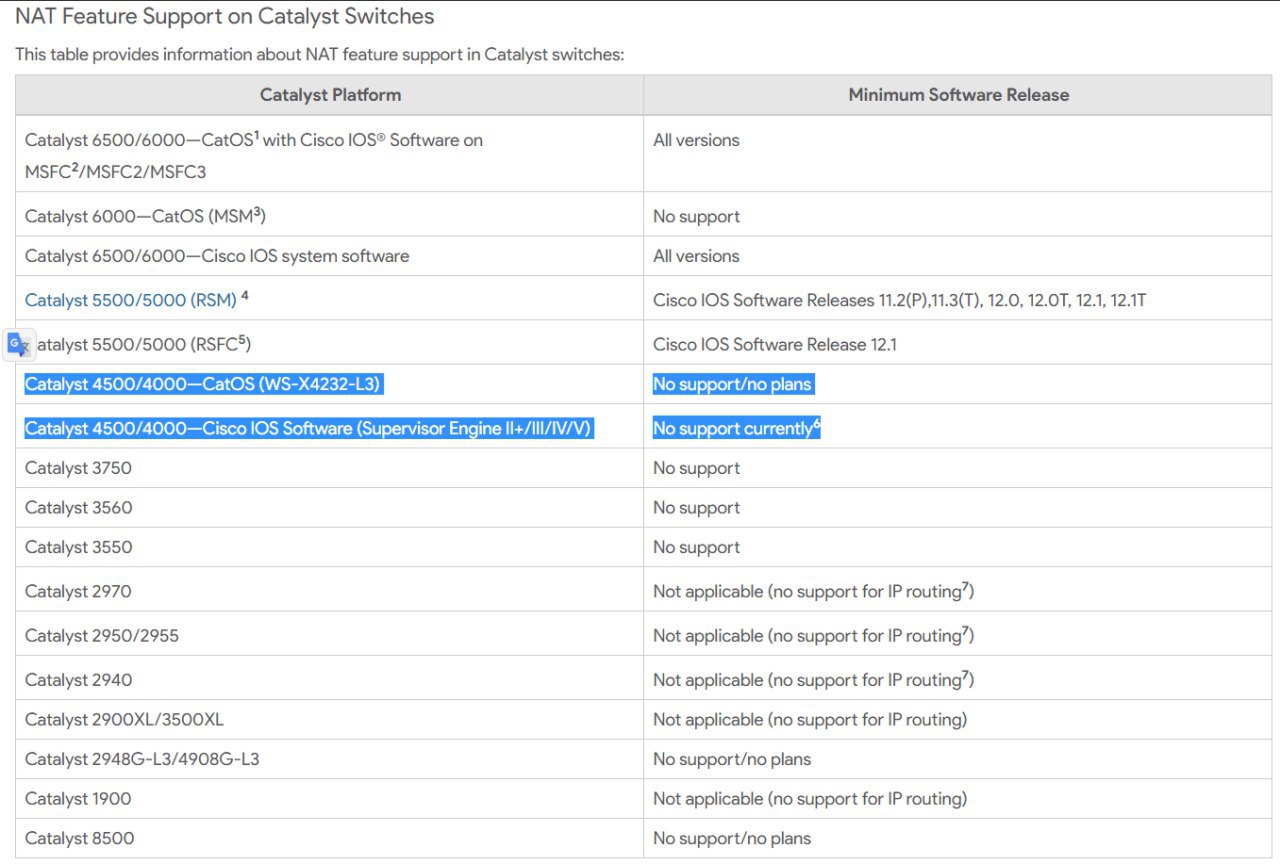This screenshot has height=864, width=1280.
Task: Click the "Catalyst 8500" cell
Action: click(330, 838)
